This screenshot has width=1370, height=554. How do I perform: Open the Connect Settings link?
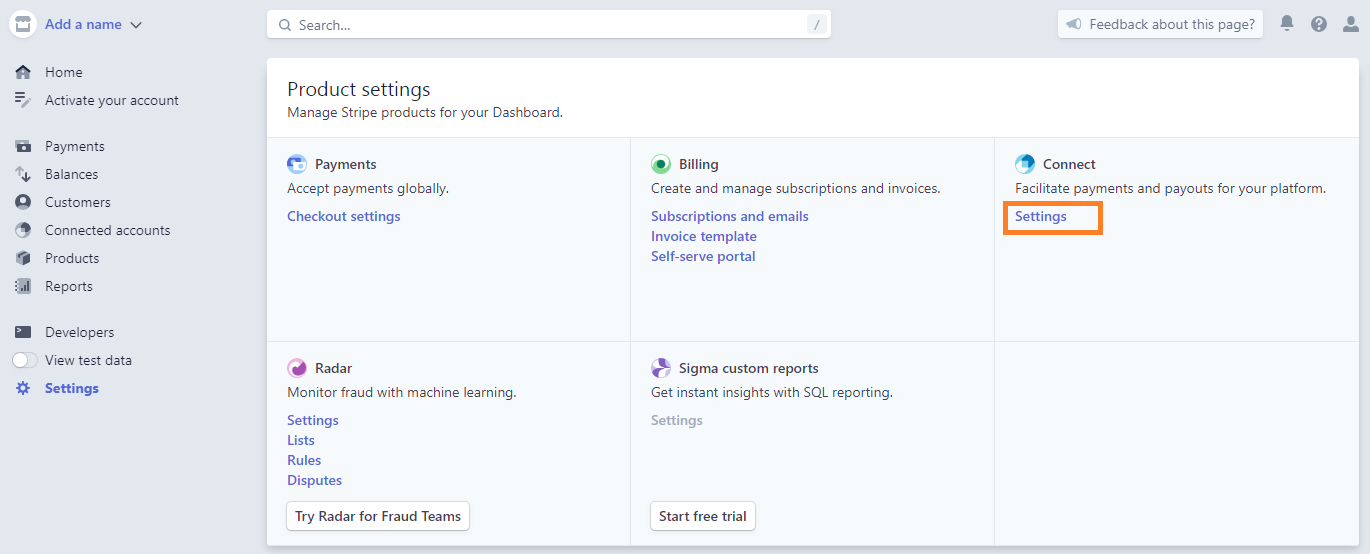pyautogui.click(x=1041, y=216)
